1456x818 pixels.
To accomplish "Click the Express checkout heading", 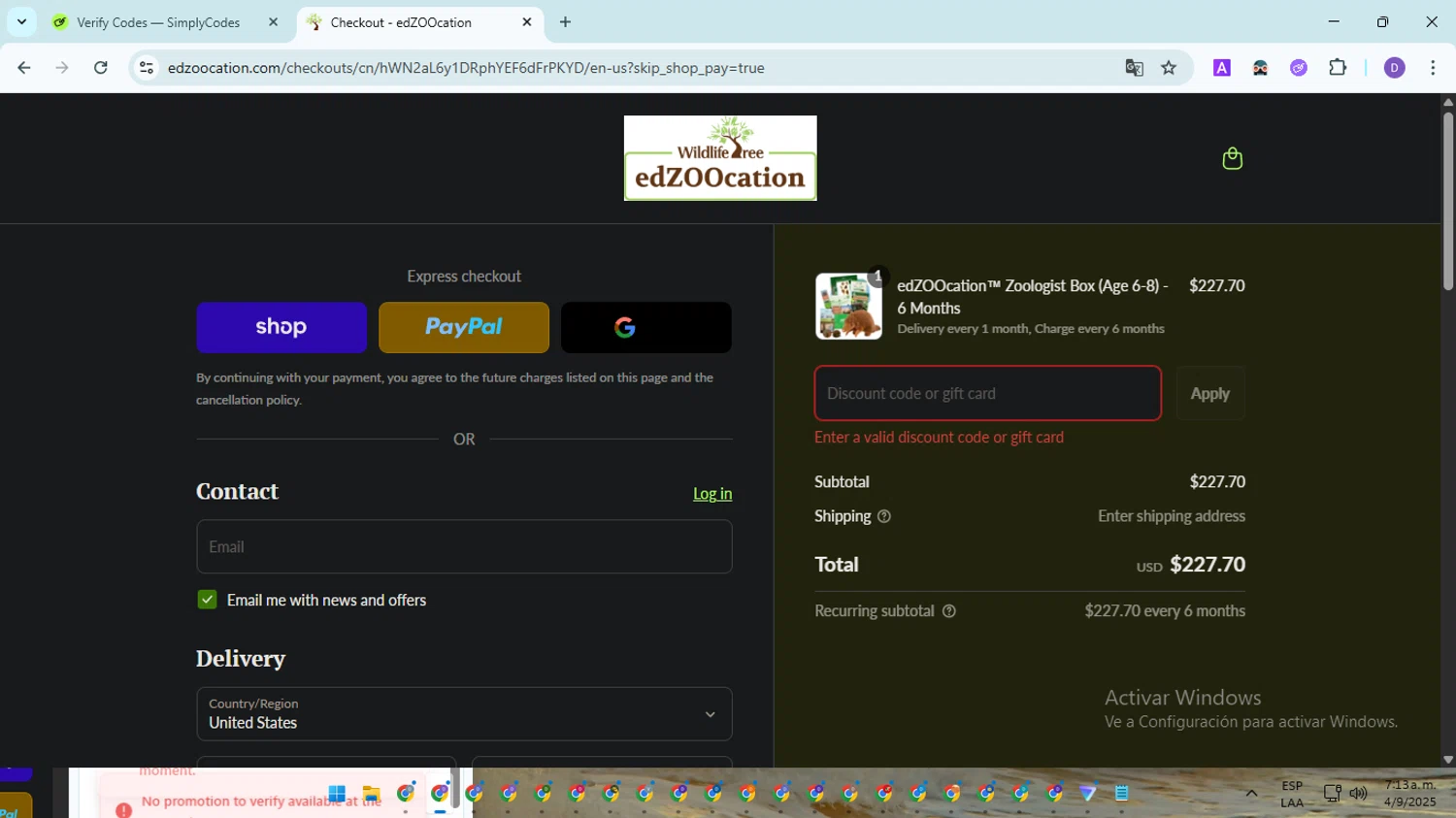I will point(464,277).
